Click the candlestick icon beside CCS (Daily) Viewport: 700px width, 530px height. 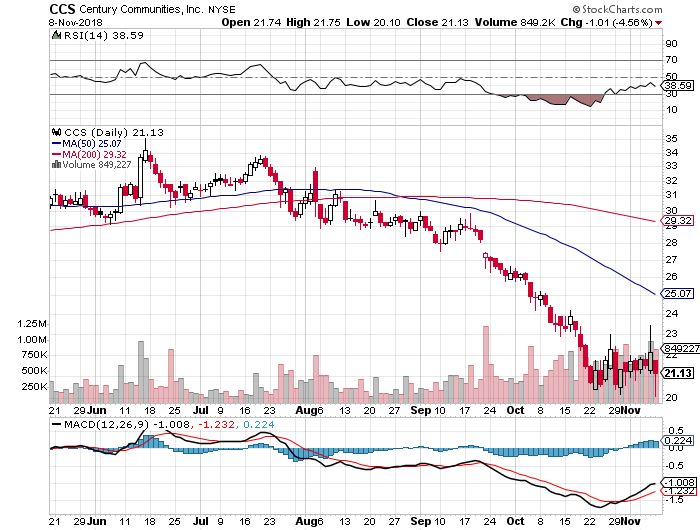(x=56, y=133)
